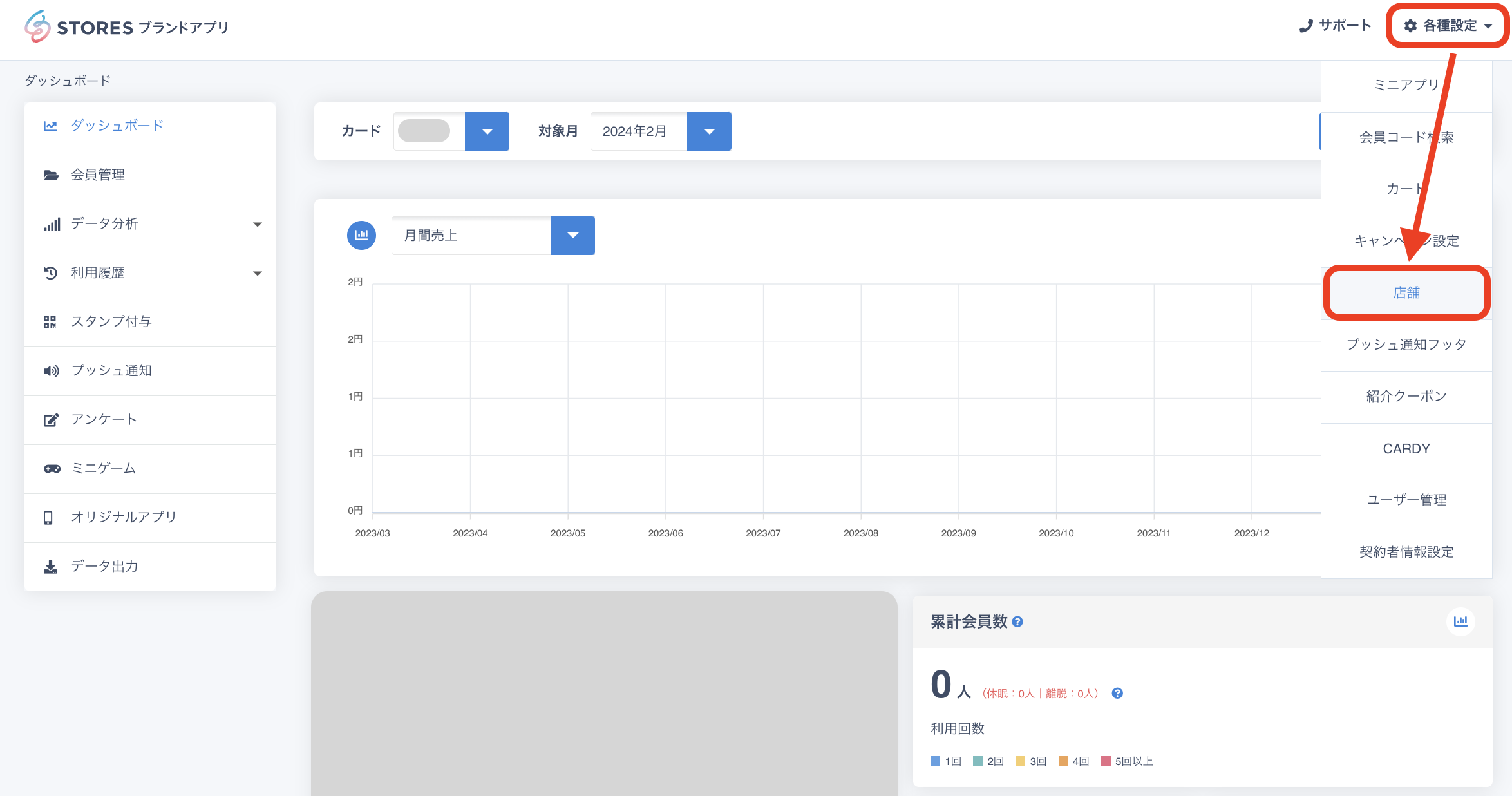Open the 各種設定 settings button

click(x=1448, y=26)
